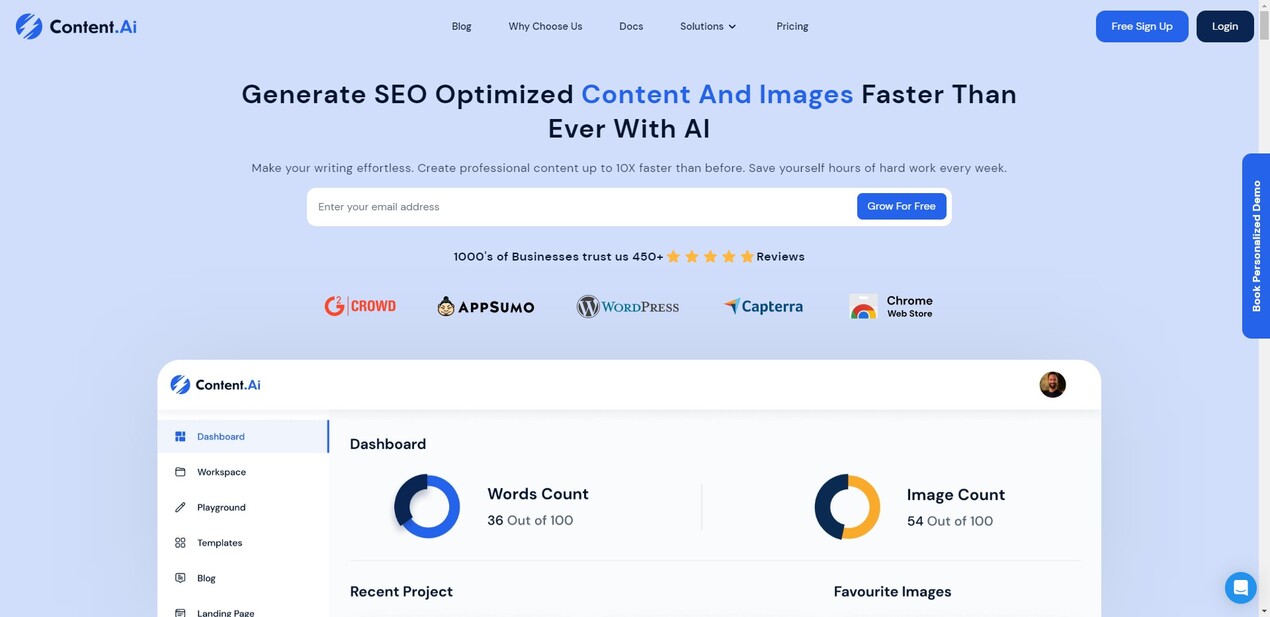Click the Capterra logo
The image size is (1270, 617).
pyautogui.click(x=763, y=306)
